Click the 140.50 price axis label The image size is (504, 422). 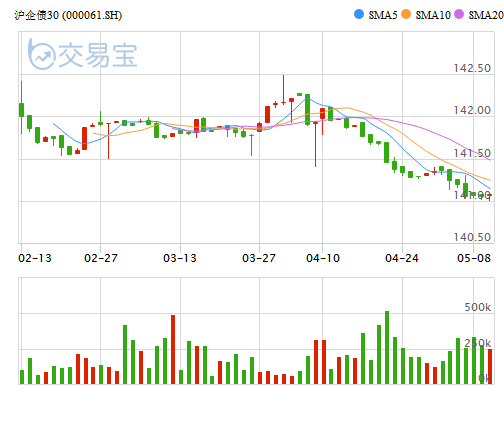472,237
